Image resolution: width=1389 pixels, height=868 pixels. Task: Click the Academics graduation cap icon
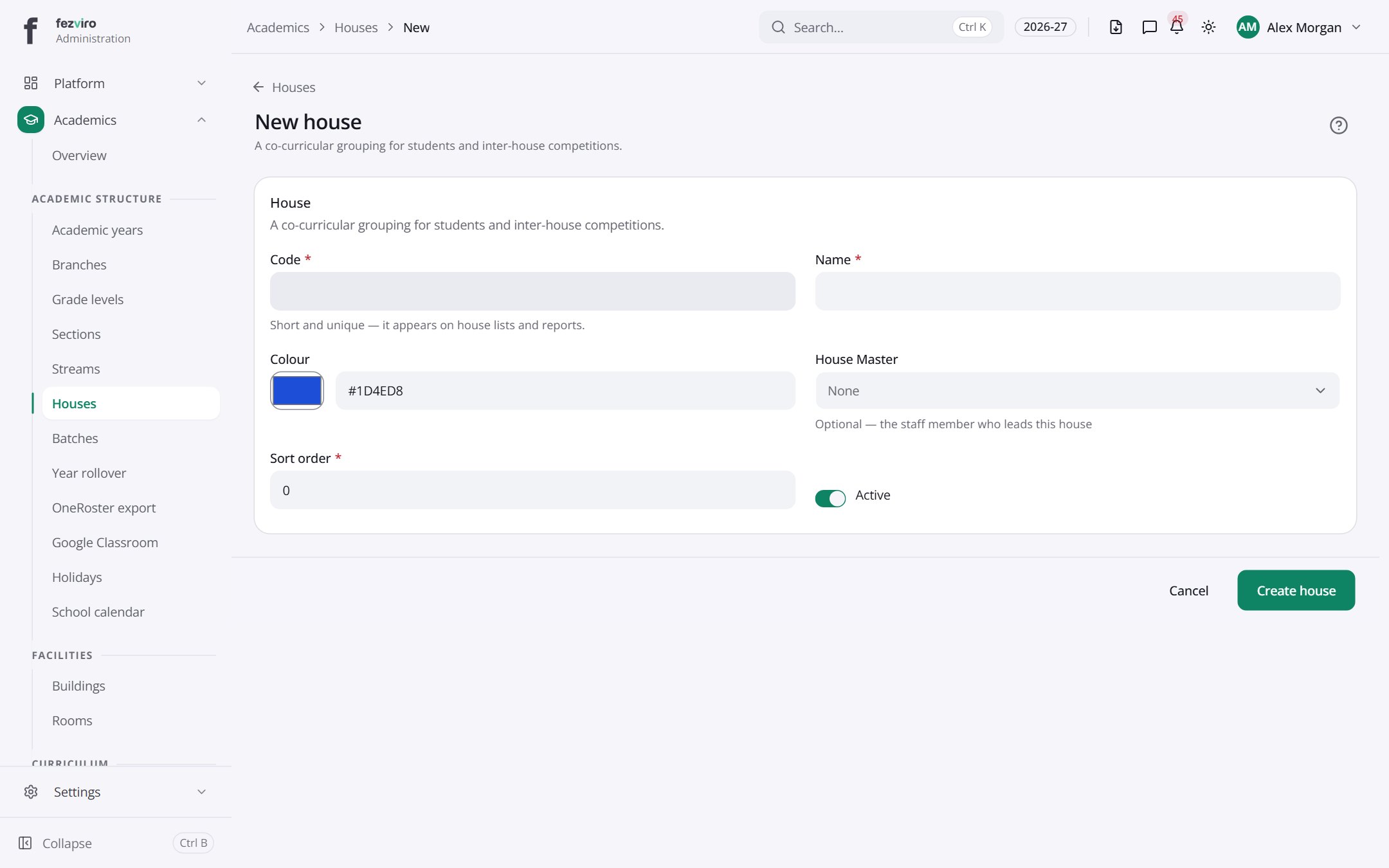(x=31, y=120)
